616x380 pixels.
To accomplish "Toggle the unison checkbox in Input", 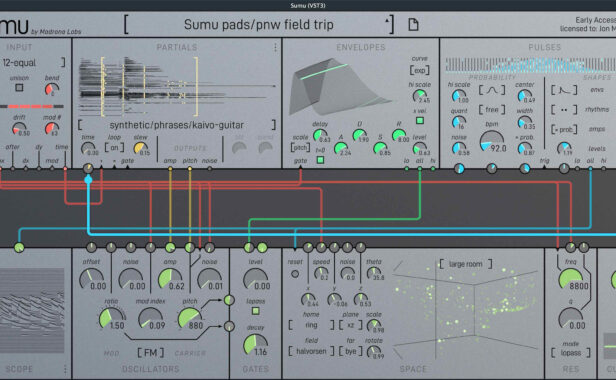I will [x=19, y=88].
